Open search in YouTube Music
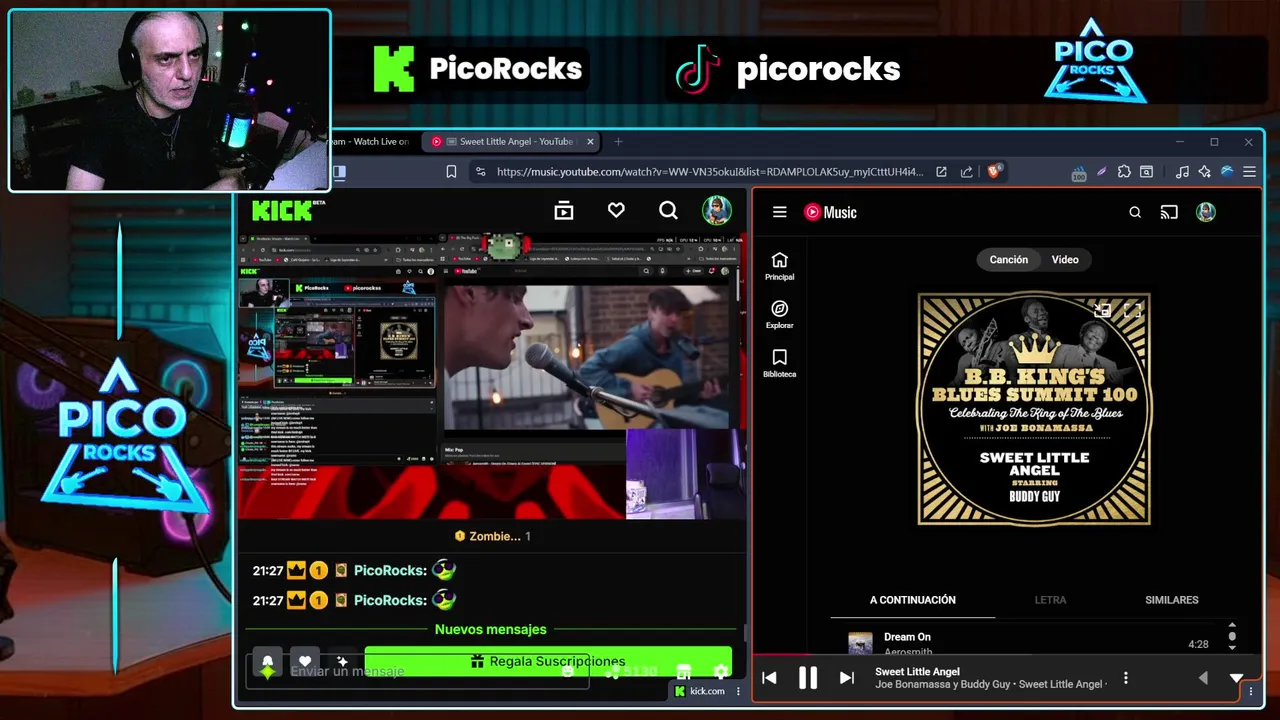The width and height of the screenshot is (1280, 720). click(1135, 212)
